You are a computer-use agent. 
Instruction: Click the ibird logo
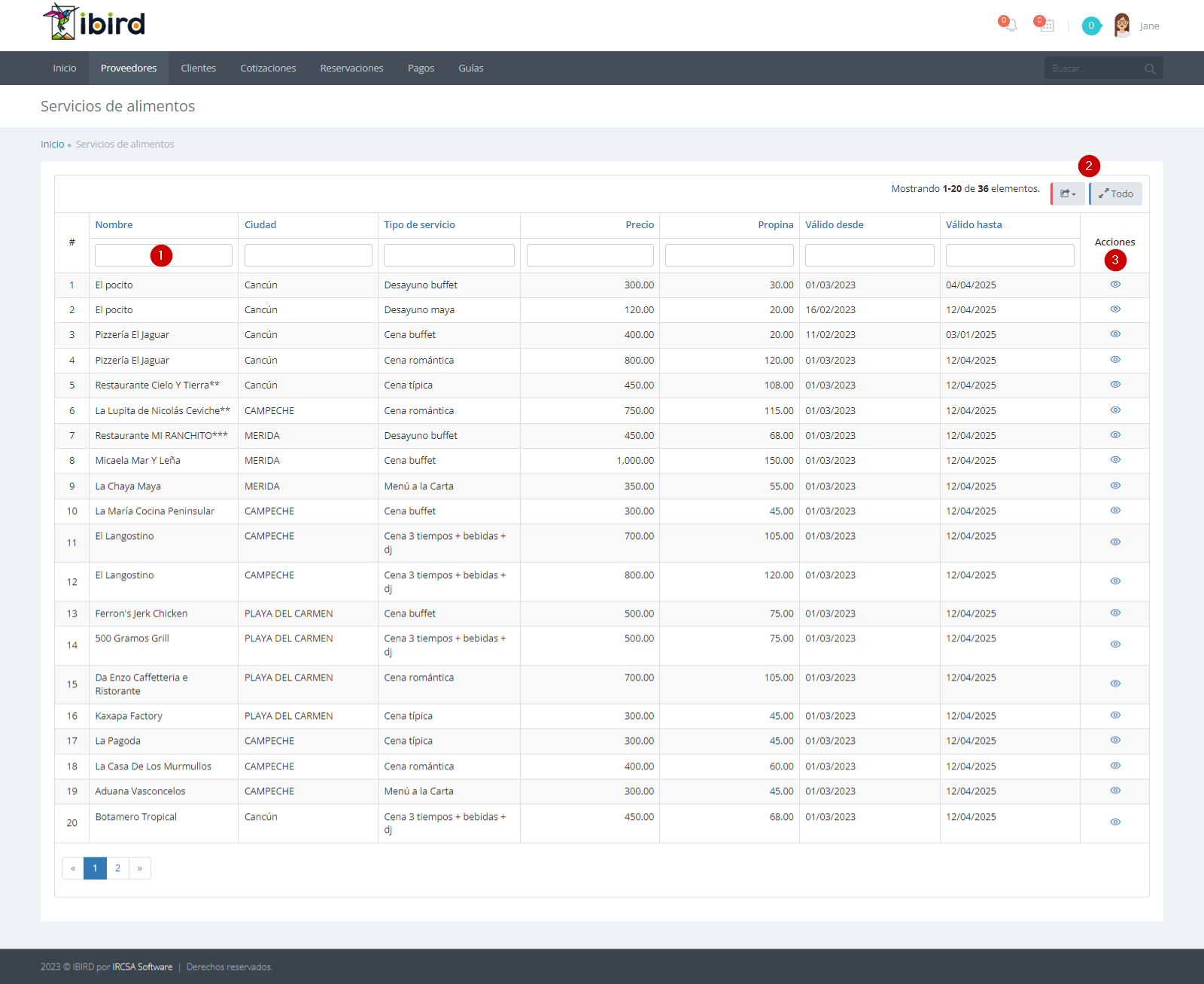pyautogui.click(x=94, y=23)
